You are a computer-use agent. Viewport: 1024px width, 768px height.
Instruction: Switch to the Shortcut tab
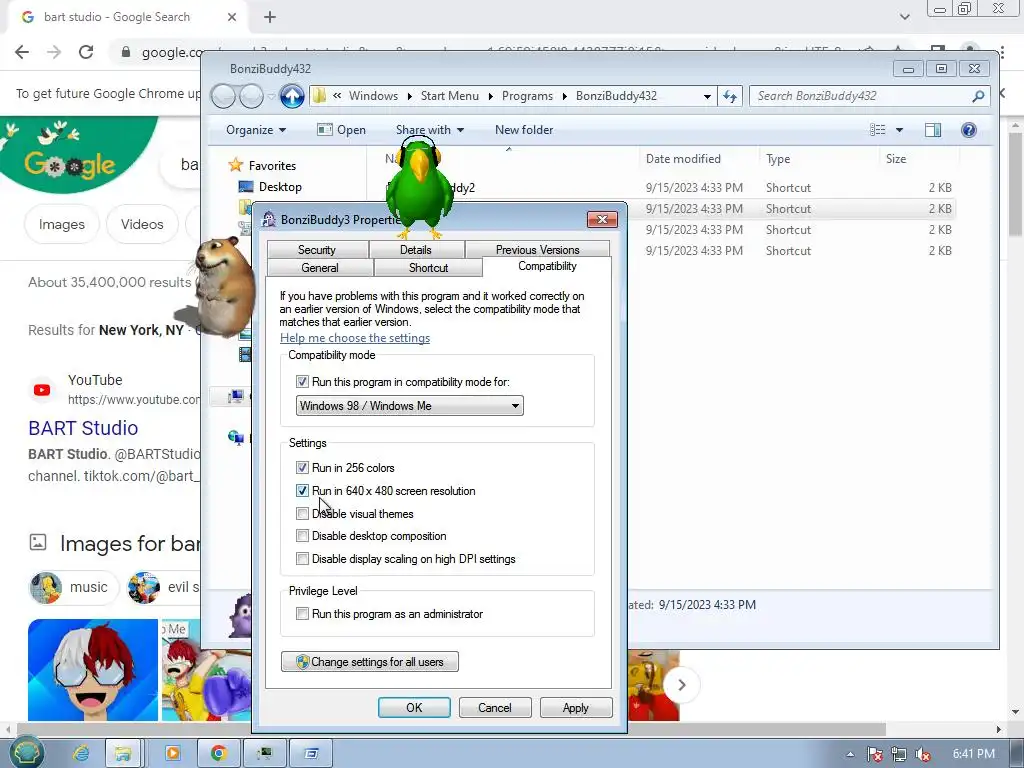coord(428,268)
